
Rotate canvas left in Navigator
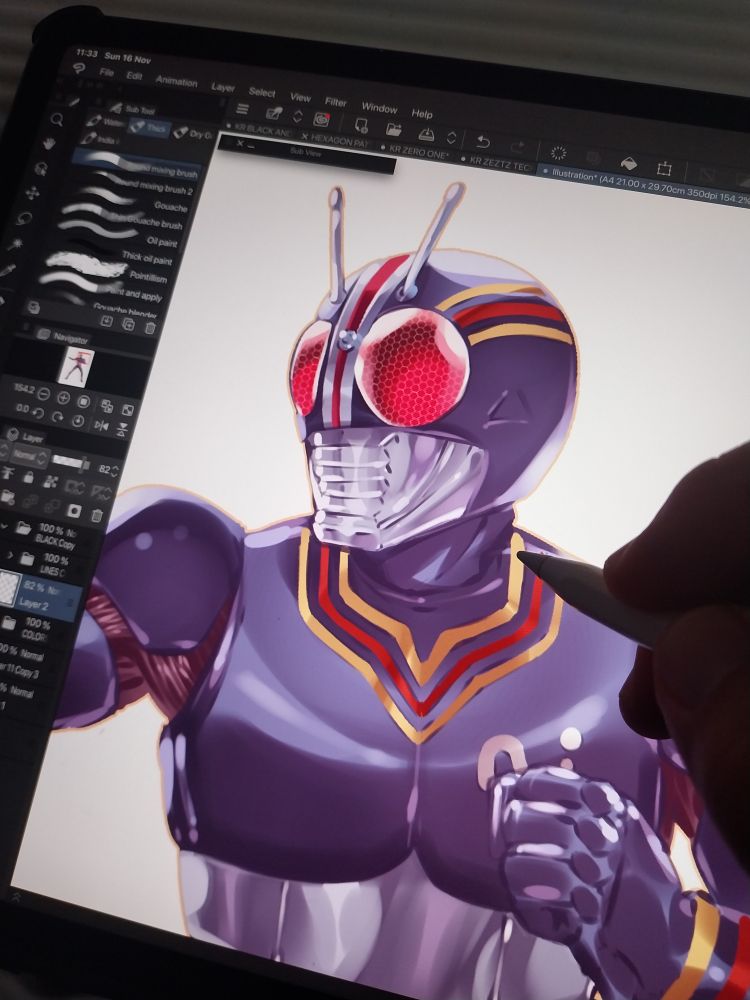pos(38,413)
